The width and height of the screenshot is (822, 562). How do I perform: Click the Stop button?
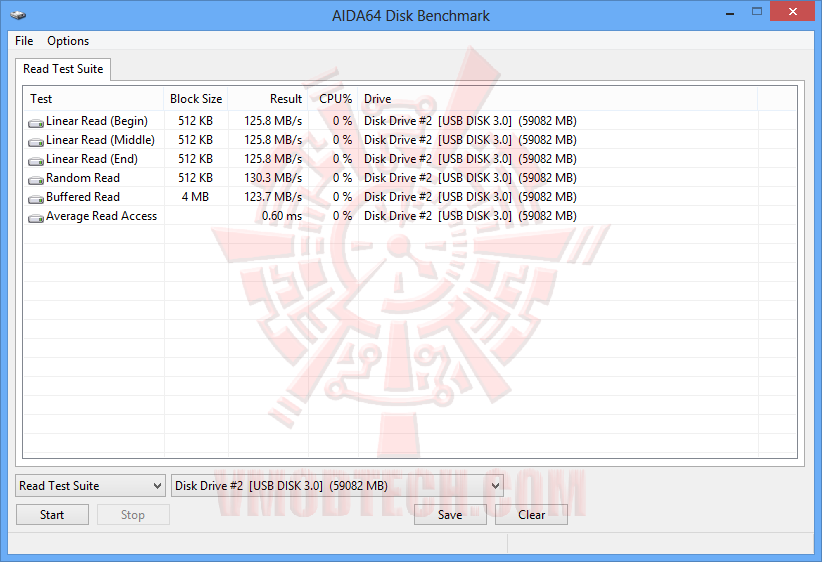click(x=133, y=515)
